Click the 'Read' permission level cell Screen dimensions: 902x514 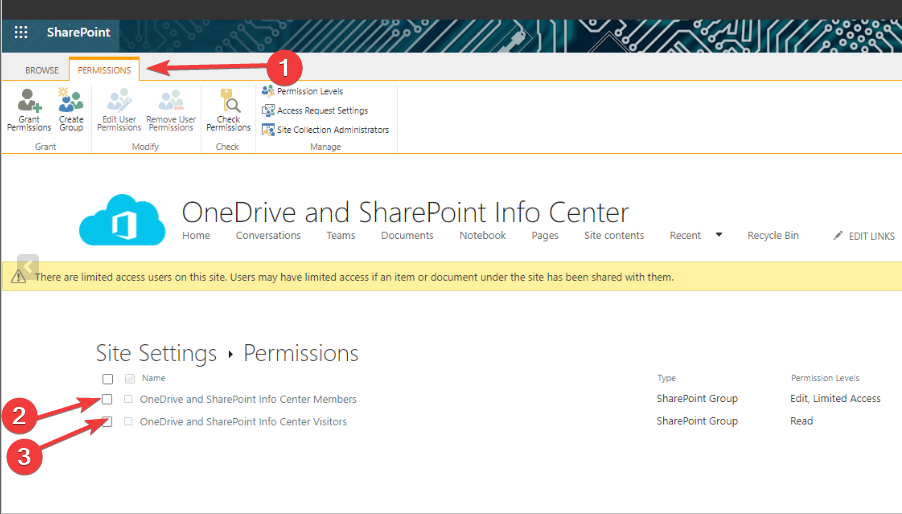(x=801, y=421)
